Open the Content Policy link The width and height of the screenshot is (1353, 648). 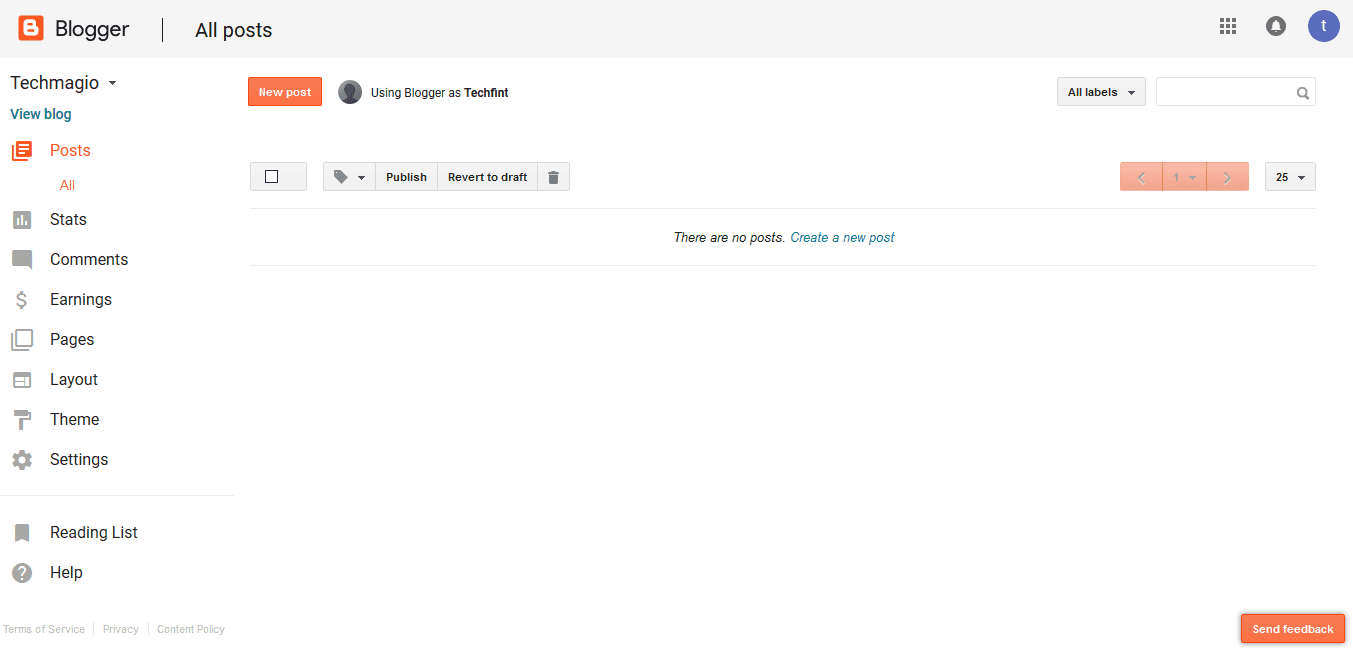pyautogui.click(x=191, y=629)
